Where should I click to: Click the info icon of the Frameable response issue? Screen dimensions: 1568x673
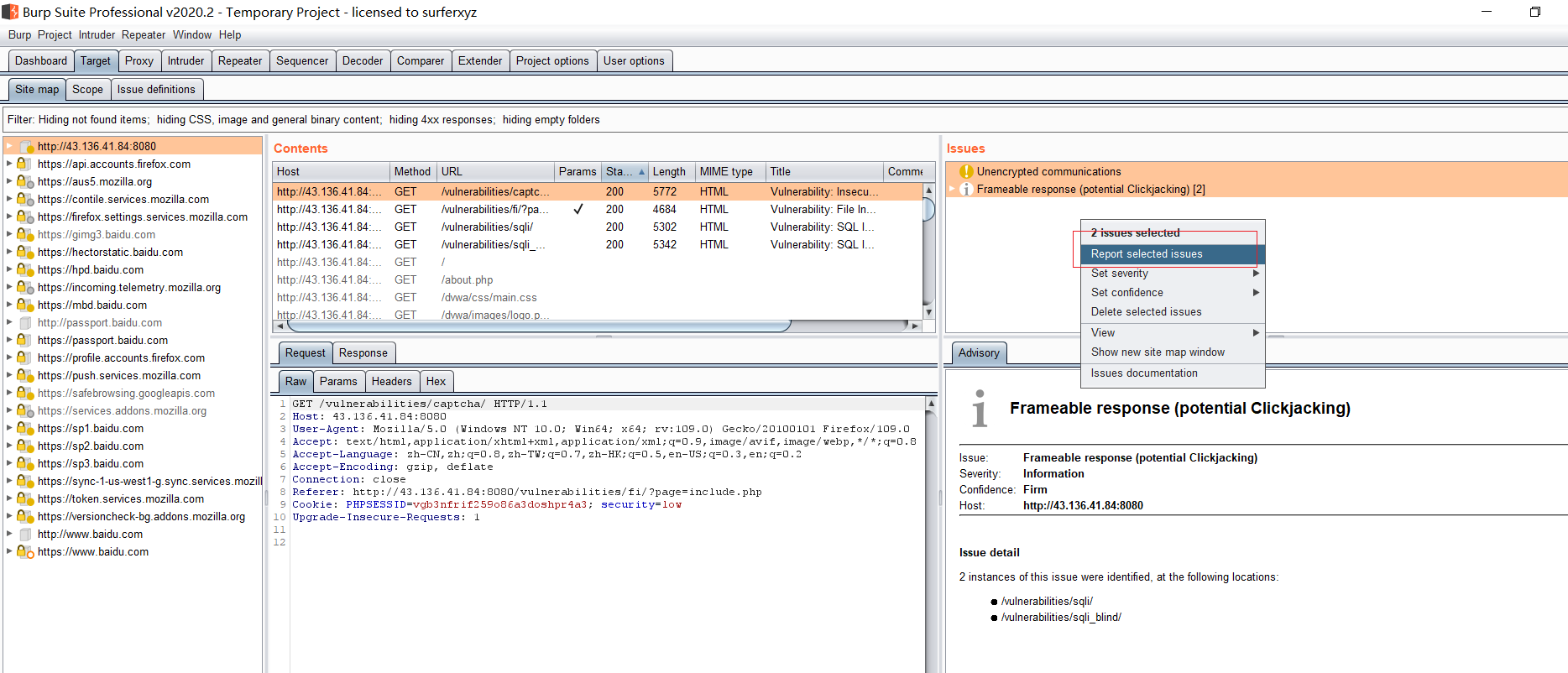(966, 189)
